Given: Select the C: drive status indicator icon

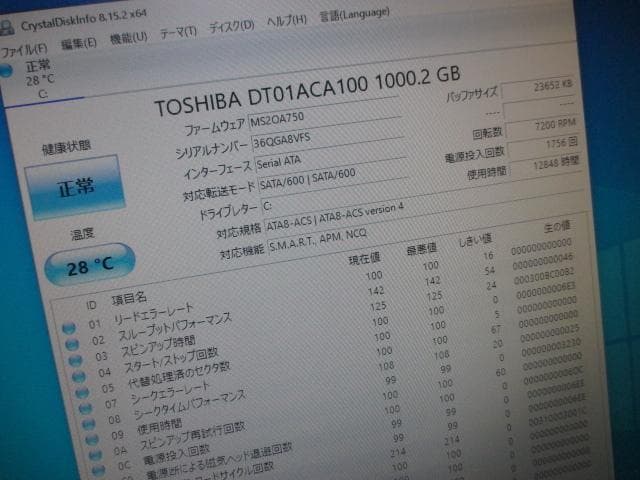Looking at the screenshot, I should click(7, 68).
